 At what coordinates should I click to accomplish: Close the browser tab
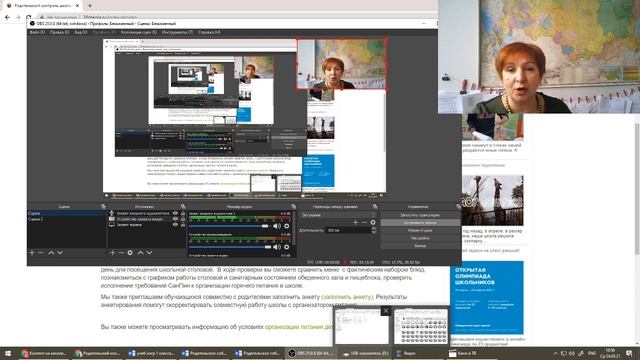click(x=78, y=6)
